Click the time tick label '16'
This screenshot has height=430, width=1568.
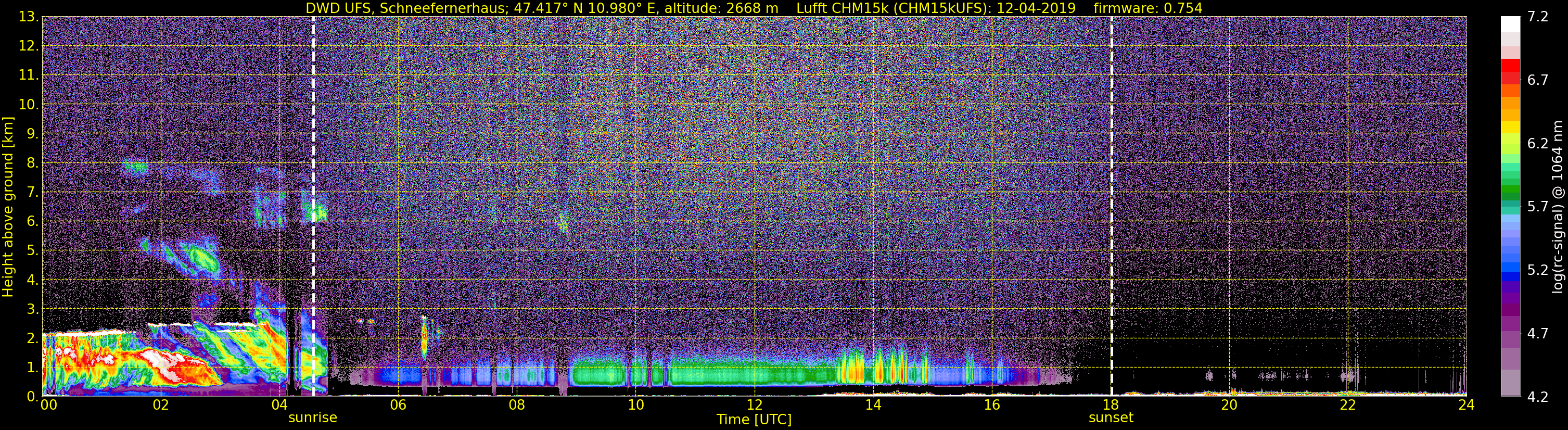(x=991, y=405)
